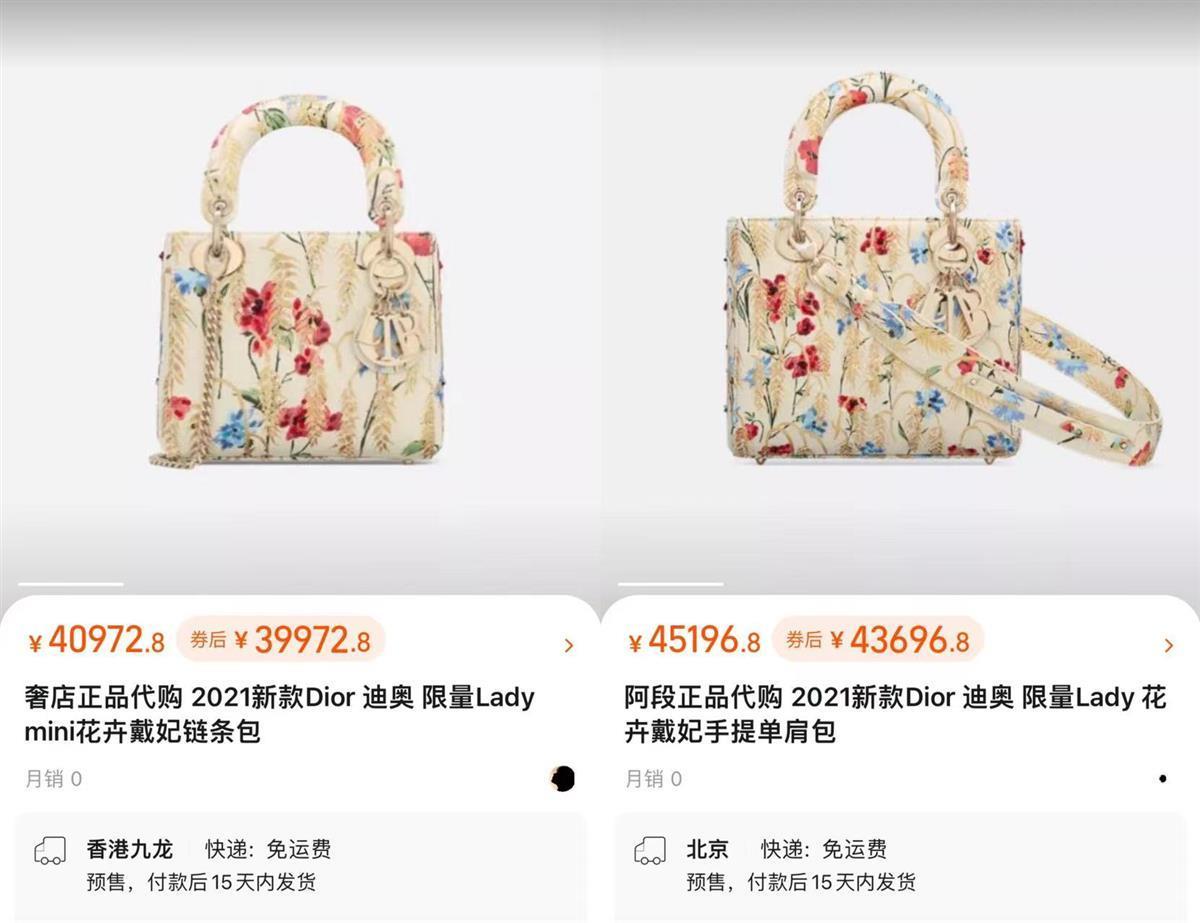
Task: View the floral Lady Dior bag with strap image
Action: click(x=940, y=270)
